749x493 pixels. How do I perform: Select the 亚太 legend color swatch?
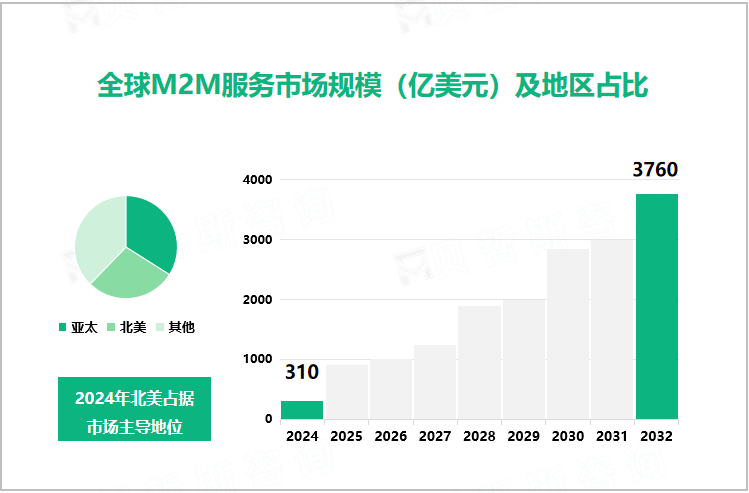(63, 327)
